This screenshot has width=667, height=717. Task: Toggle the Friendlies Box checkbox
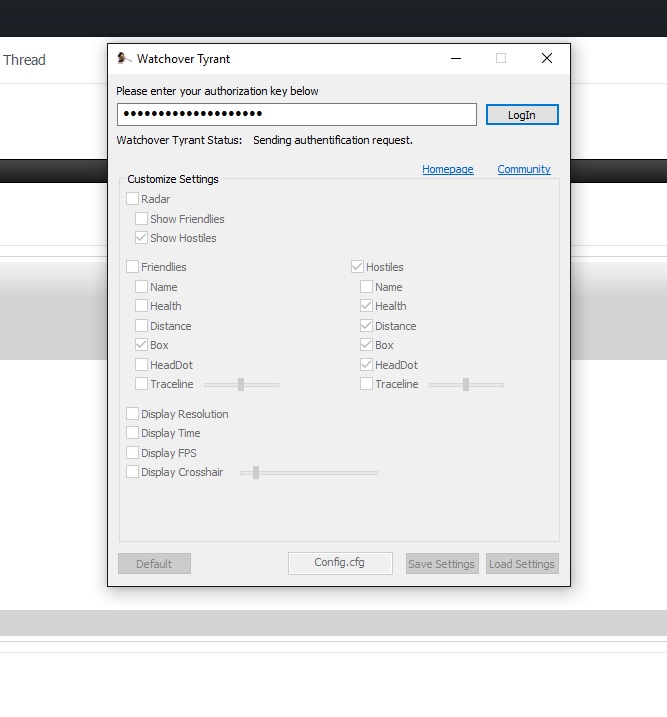[142, 345]
